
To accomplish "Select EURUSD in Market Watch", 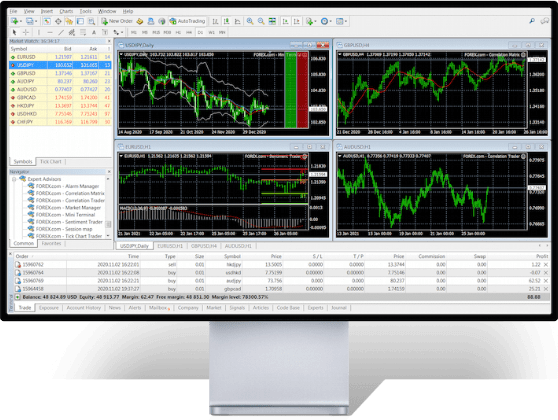I will tap(60, 57).
